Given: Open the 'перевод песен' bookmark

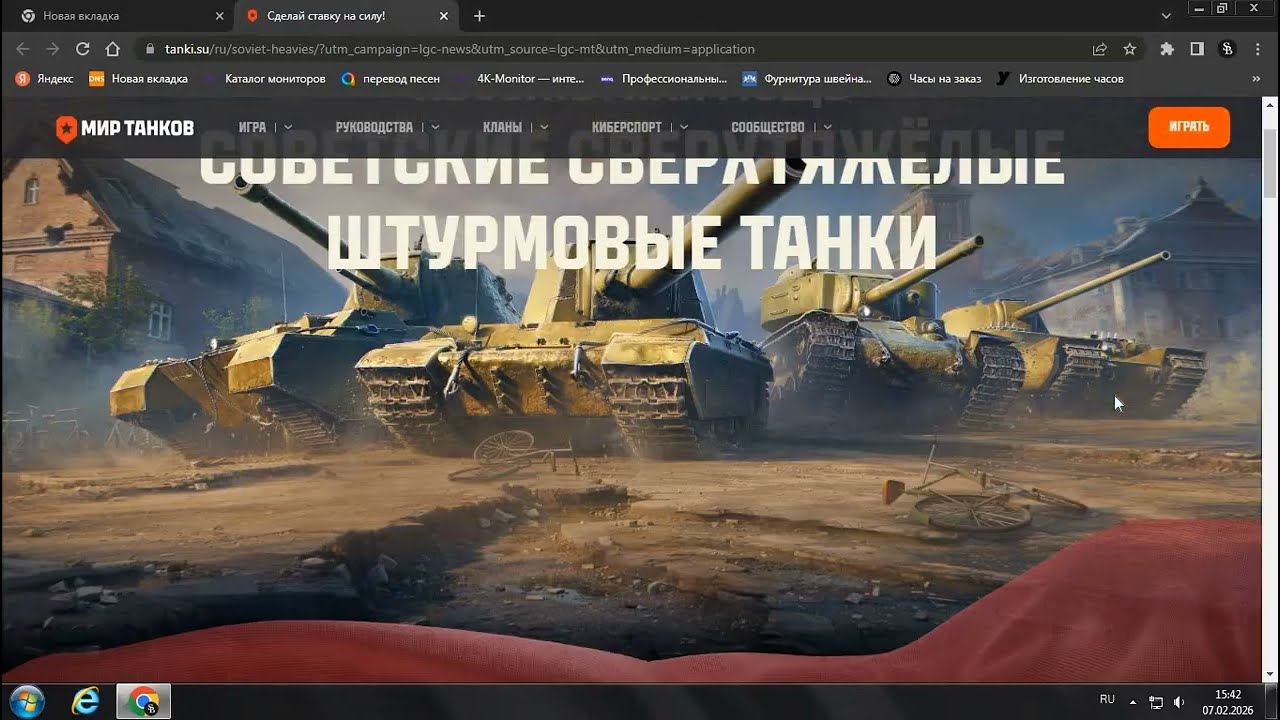Looking at the screenshot, I should pos(390,78).
